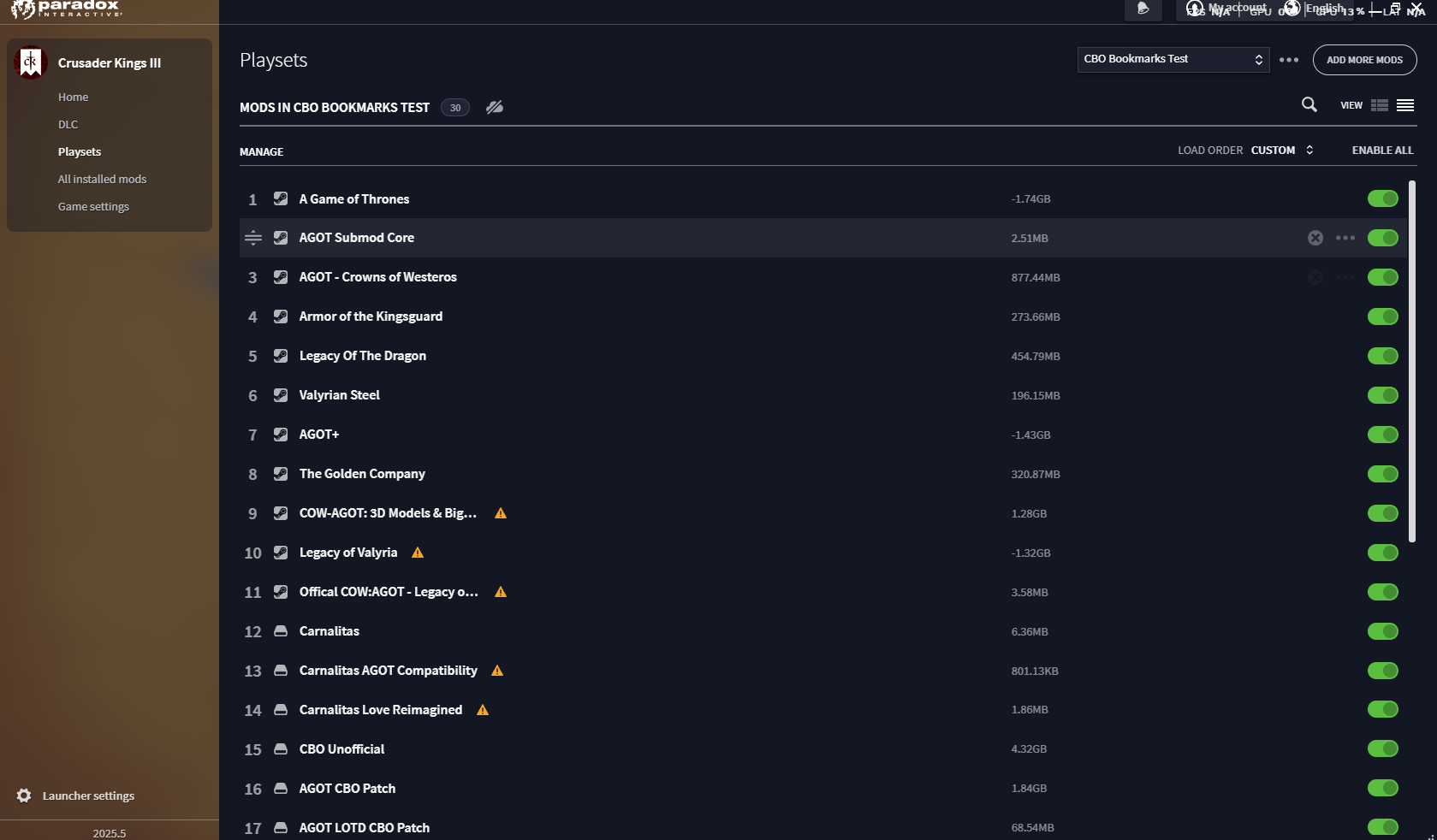Screen dimensions: 1437x840
Task: Click the Paradox Interactive logo
Action: point(67,9)
